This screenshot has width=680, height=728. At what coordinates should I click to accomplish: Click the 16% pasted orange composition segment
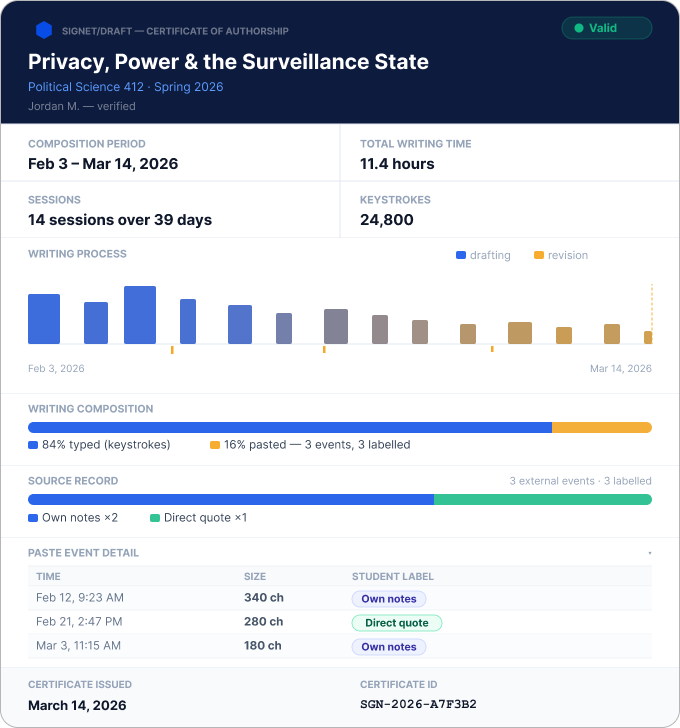pyautogui.click(x=602, y=427)
